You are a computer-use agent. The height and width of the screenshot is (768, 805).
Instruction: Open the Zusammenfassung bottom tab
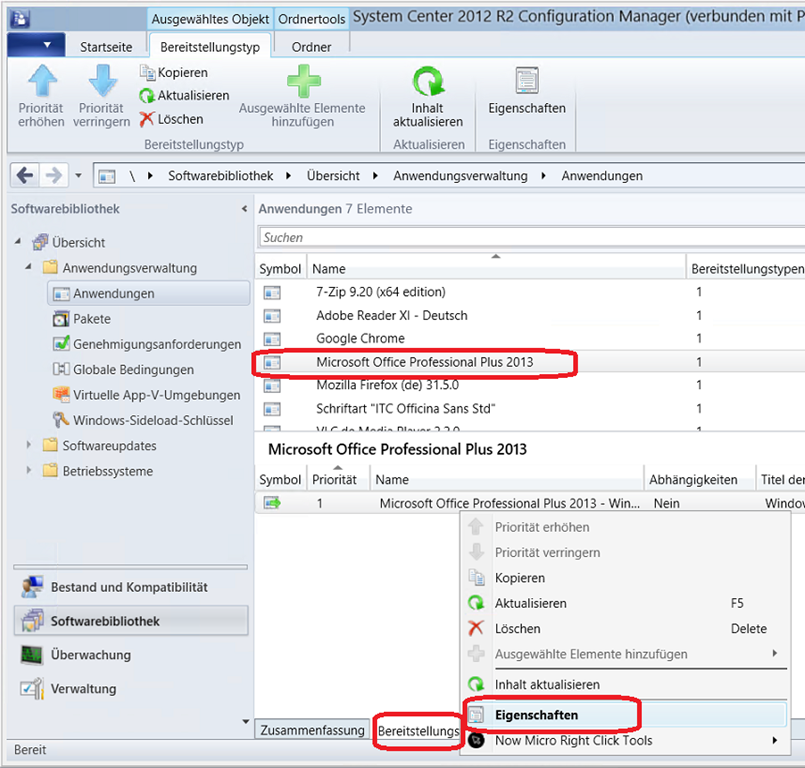coord(312,730)
